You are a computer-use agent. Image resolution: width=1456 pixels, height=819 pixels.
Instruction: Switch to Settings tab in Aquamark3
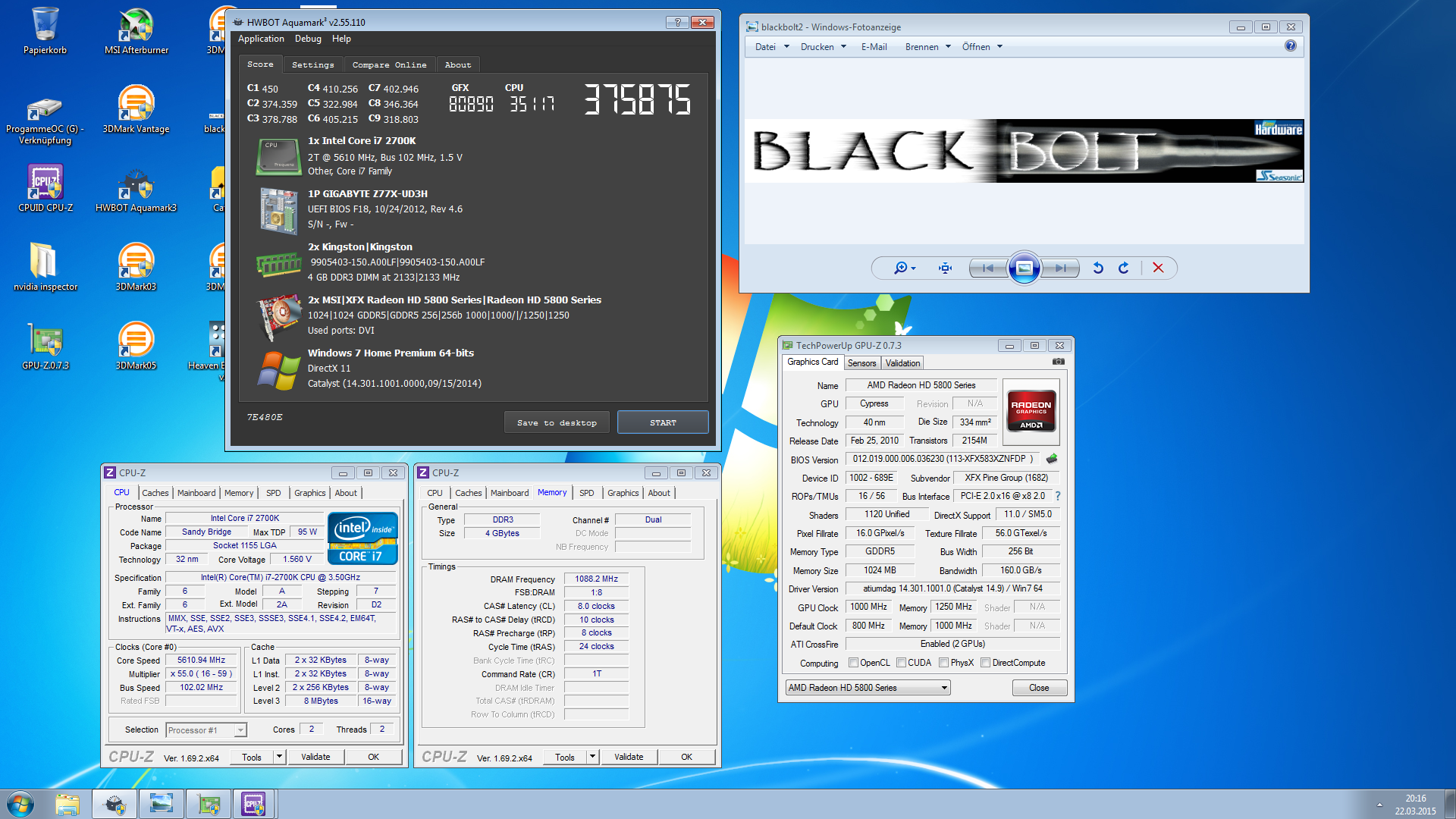pos(312,65)
